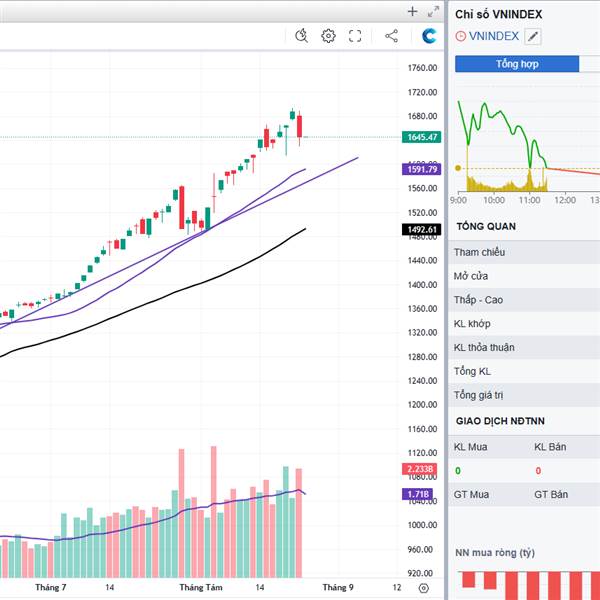Click the plus icon above the chart
Viewport: 600px width, 600px height.
tap(412, 11)
